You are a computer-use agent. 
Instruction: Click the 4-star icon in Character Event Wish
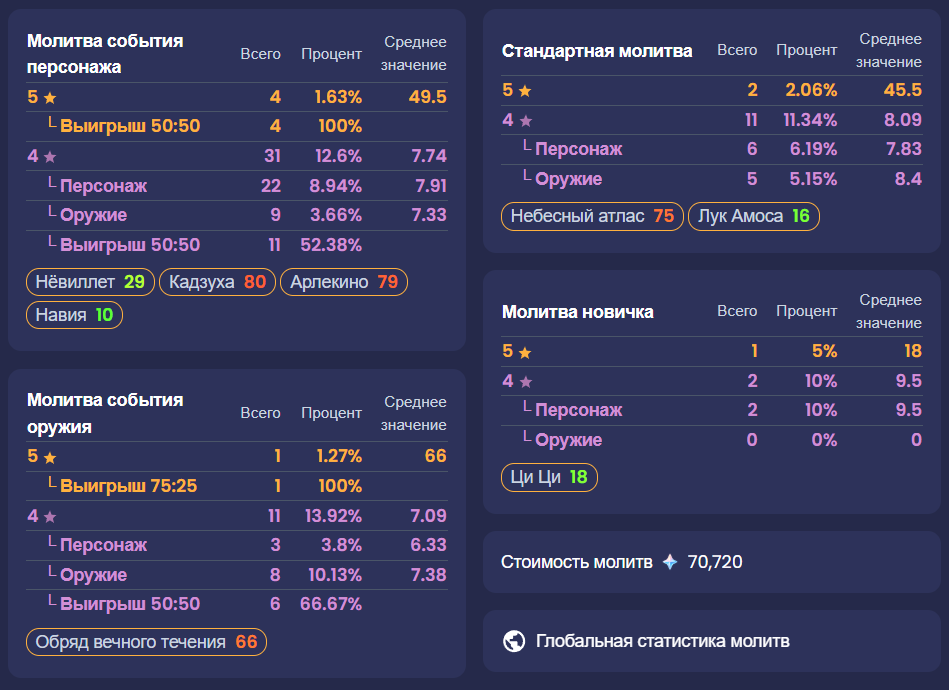pos(50,157)
